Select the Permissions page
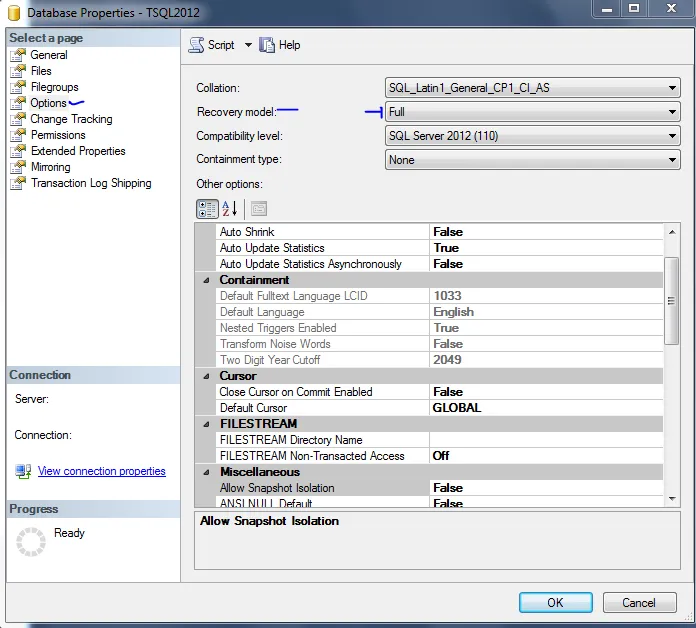Screen dimensions: 696x628 58,134
